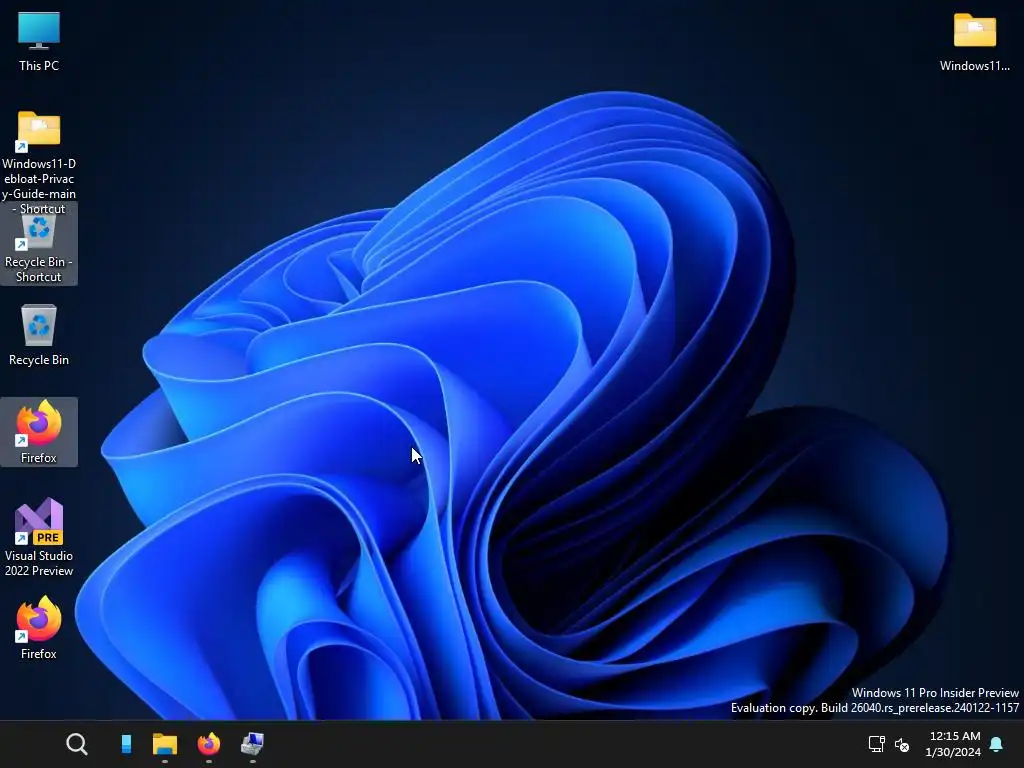Open taskbar Search magnifier
Screen dimensions: 1024x768
point(76,744)
